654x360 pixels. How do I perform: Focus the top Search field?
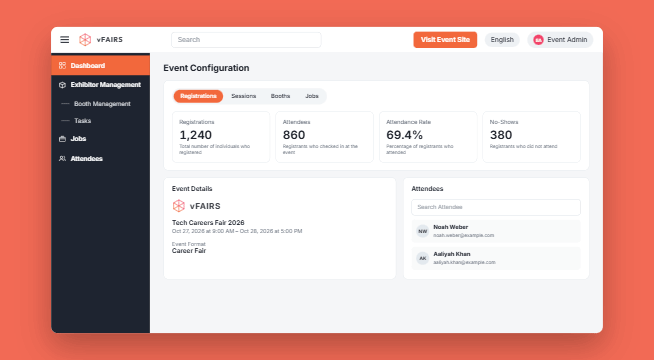(x=246, y=40)
